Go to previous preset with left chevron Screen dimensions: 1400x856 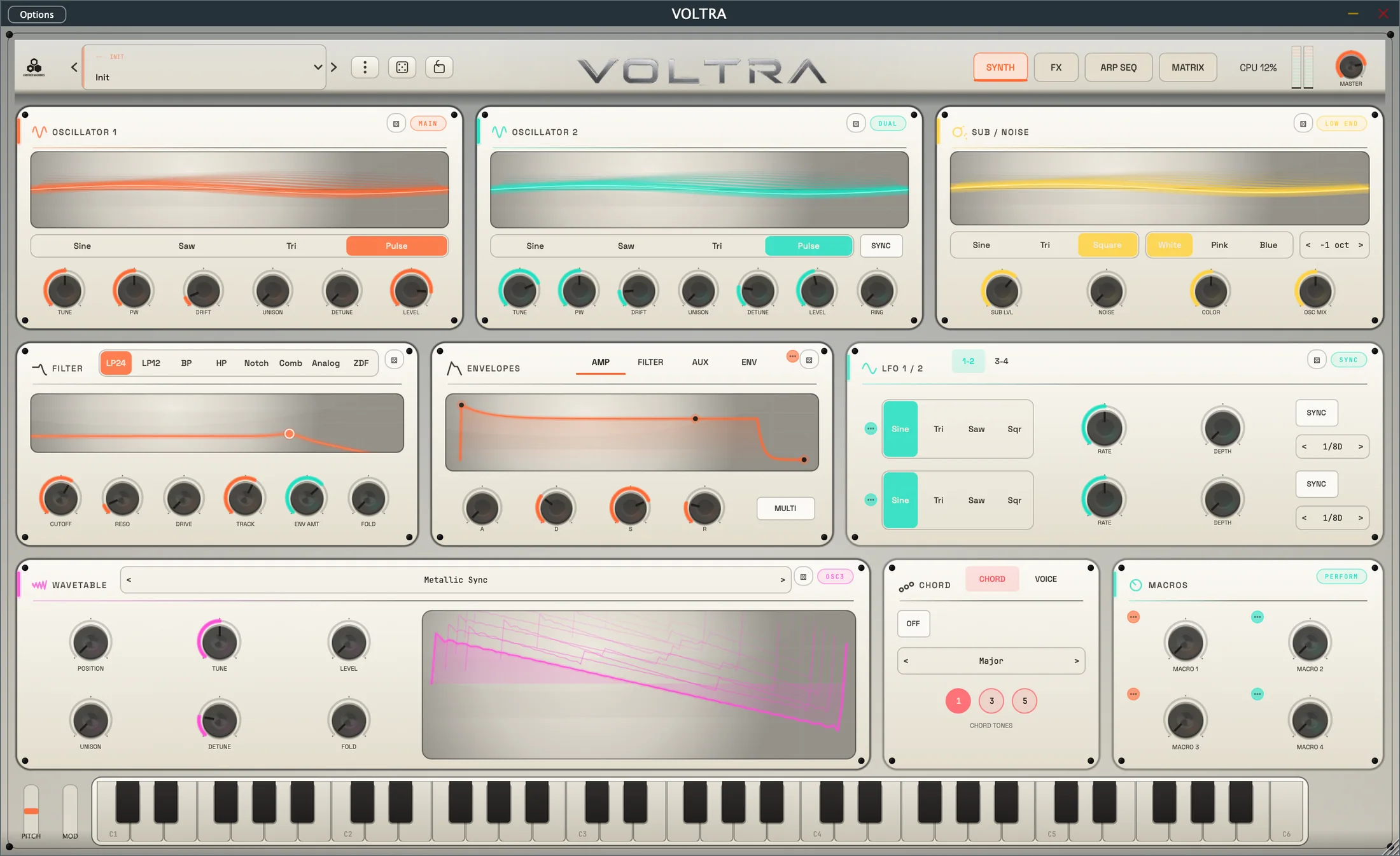74,67
